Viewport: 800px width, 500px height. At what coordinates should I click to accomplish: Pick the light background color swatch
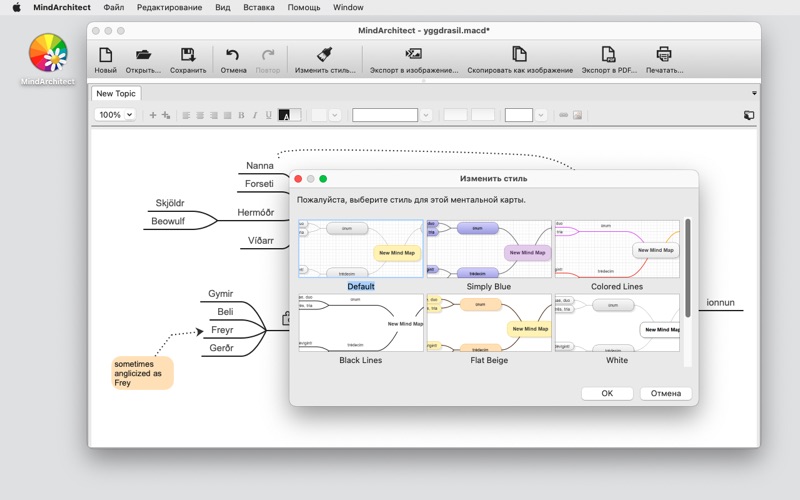click(x=295, y=115)
